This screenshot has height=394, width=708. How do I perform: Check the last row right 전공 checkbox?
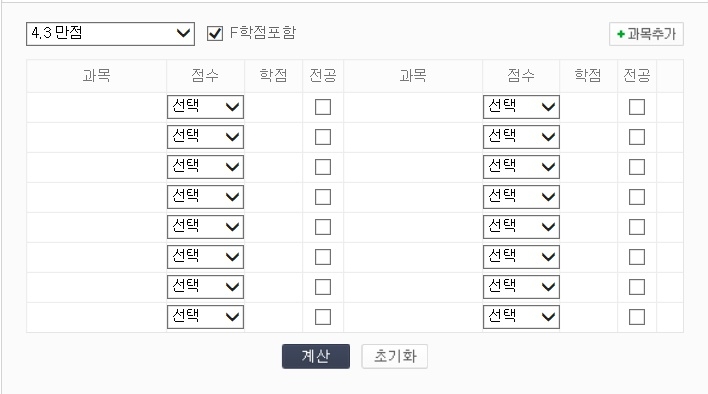pos(637,317)
